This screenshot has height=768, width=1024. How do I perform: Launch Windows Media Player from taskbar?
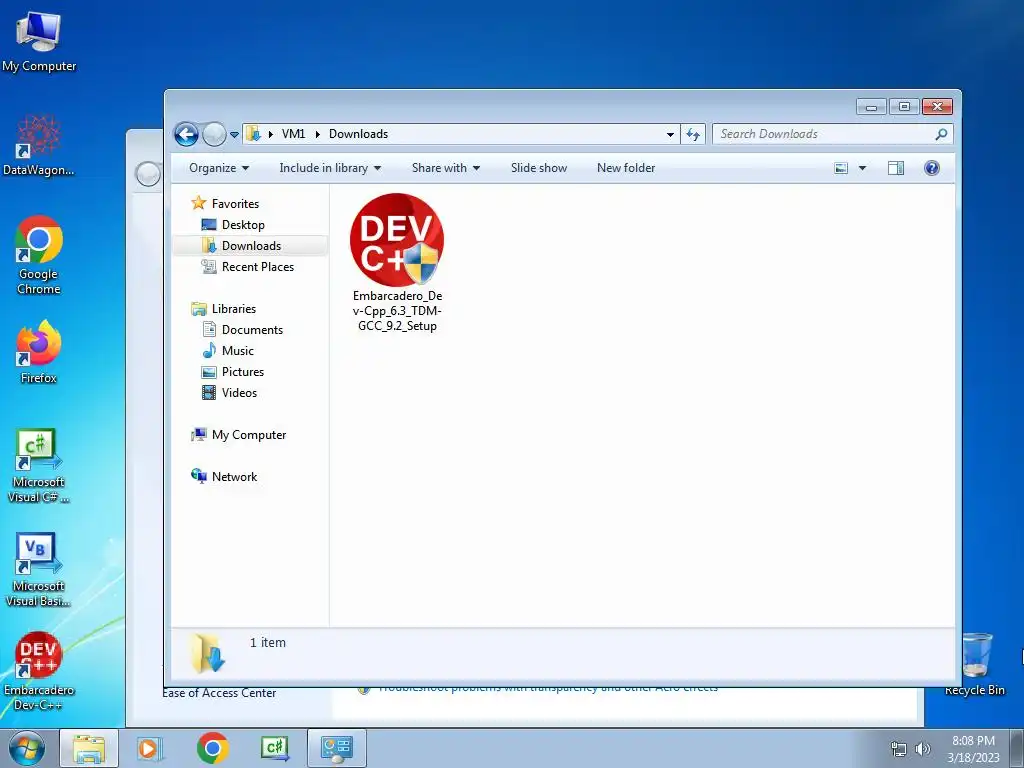tap(150, 748)
